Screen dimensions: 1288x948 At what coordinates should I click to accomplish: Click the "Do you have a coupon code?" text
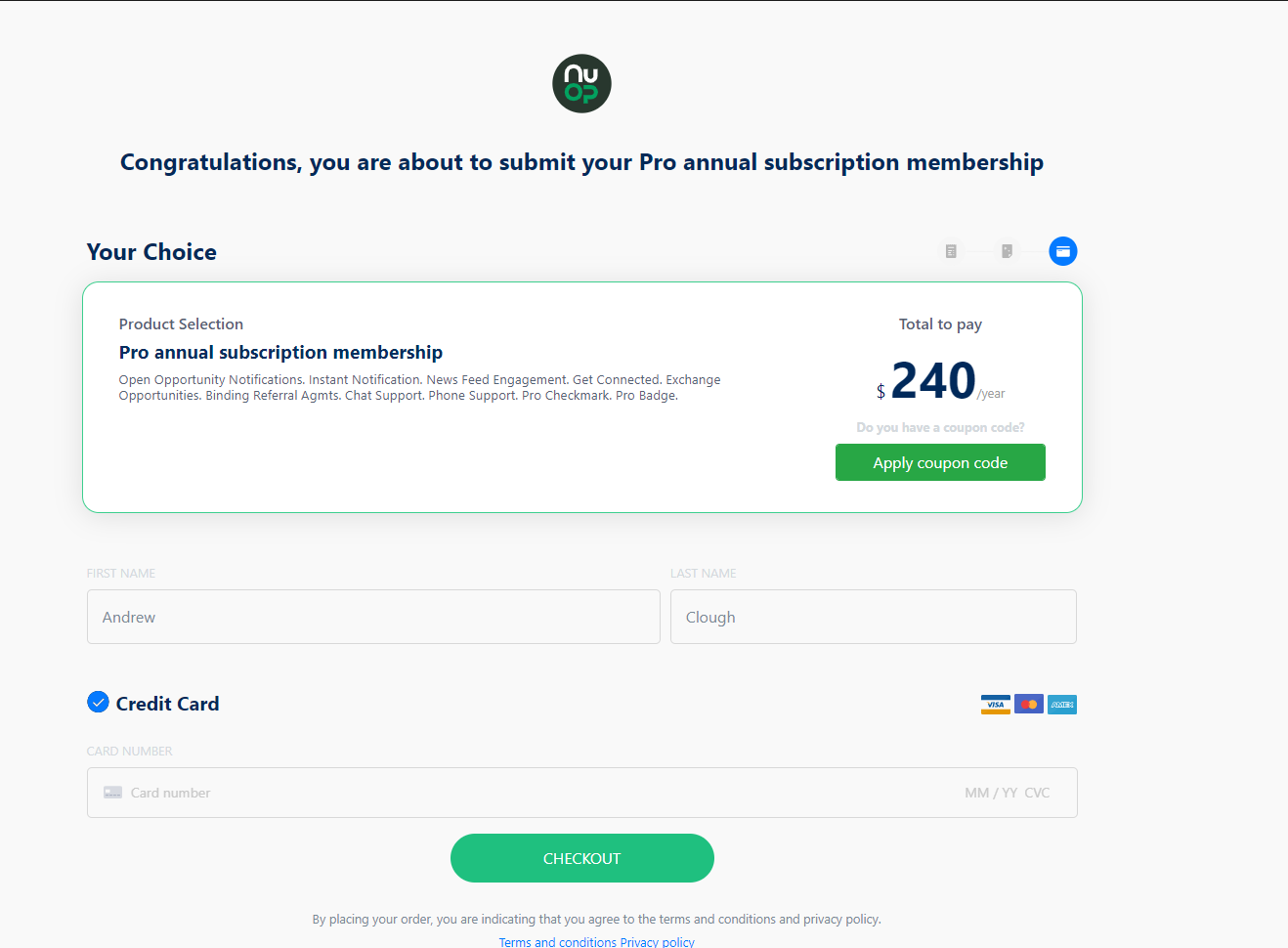[940, 427]
